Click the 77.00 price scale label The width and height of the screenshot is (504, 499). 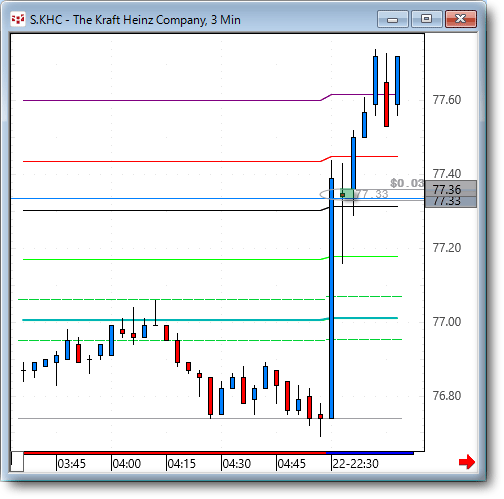pos(447,322)
